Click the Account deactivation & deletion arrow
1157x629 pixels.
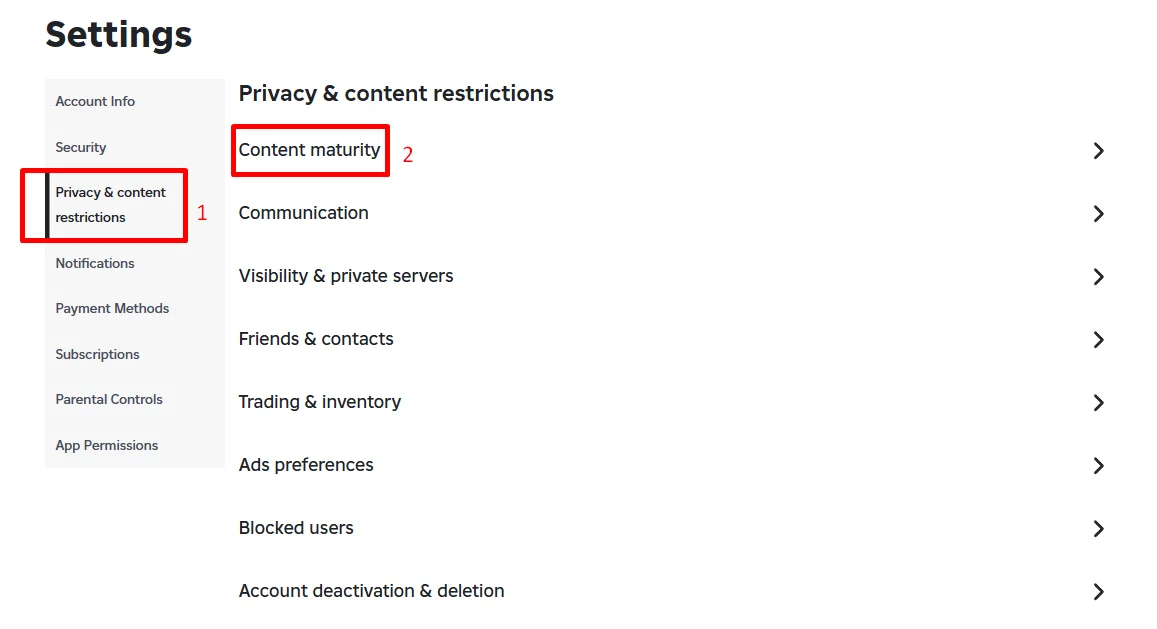click(x=1098, y=592)
